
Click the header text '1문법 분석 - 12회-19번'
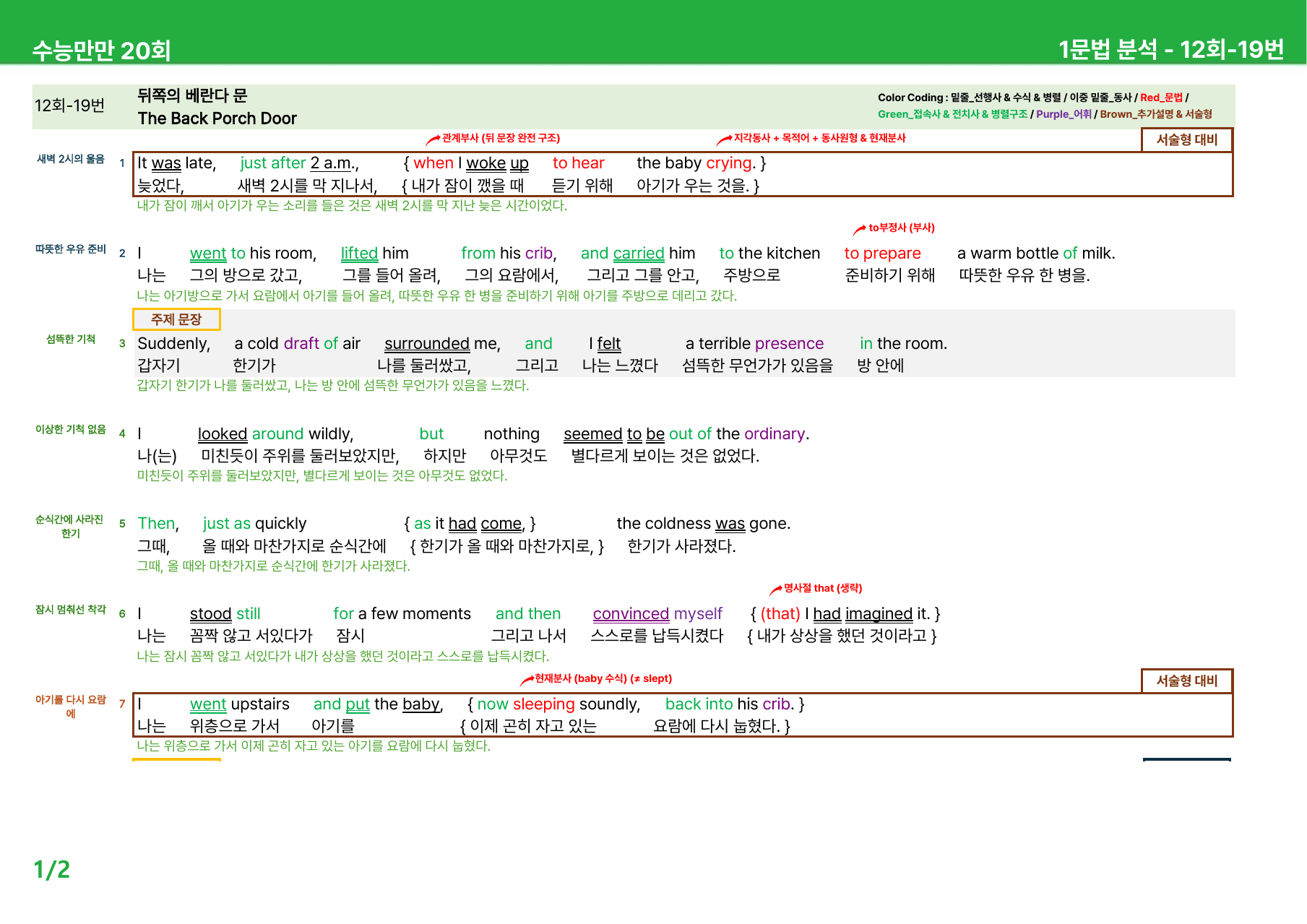pos(1171,49)
